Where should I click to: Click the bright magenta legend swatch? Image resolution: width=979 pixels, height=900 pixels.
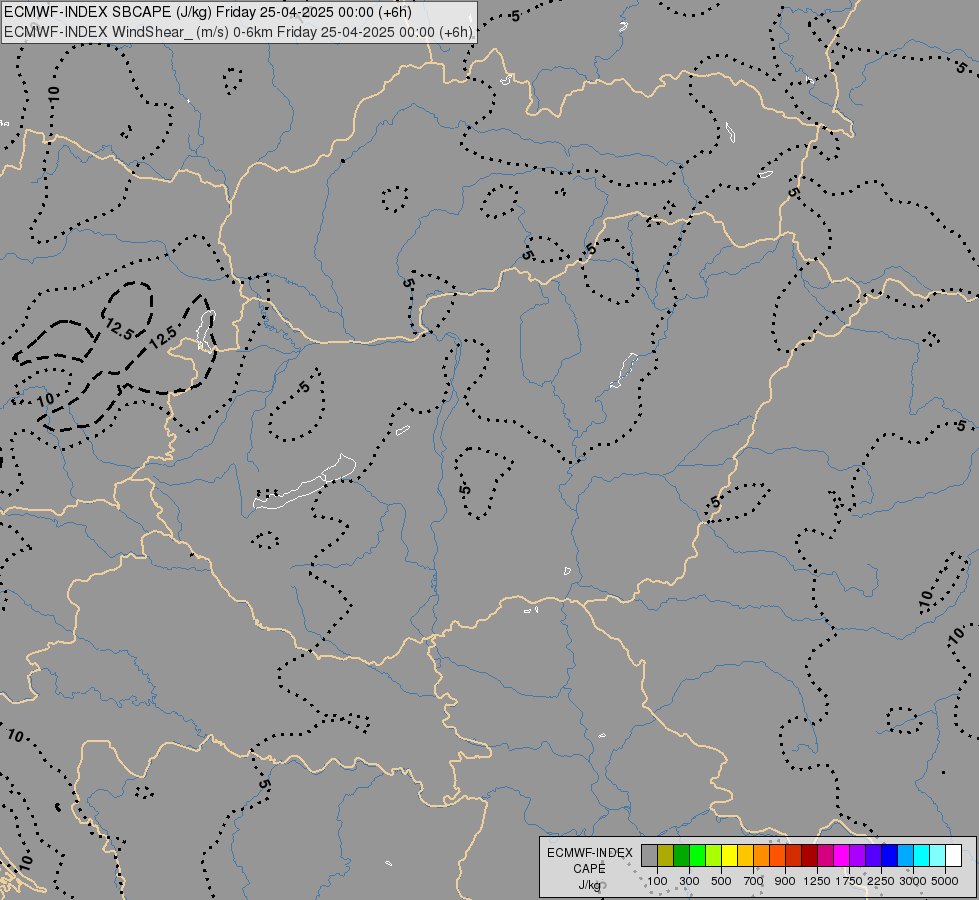842,855
